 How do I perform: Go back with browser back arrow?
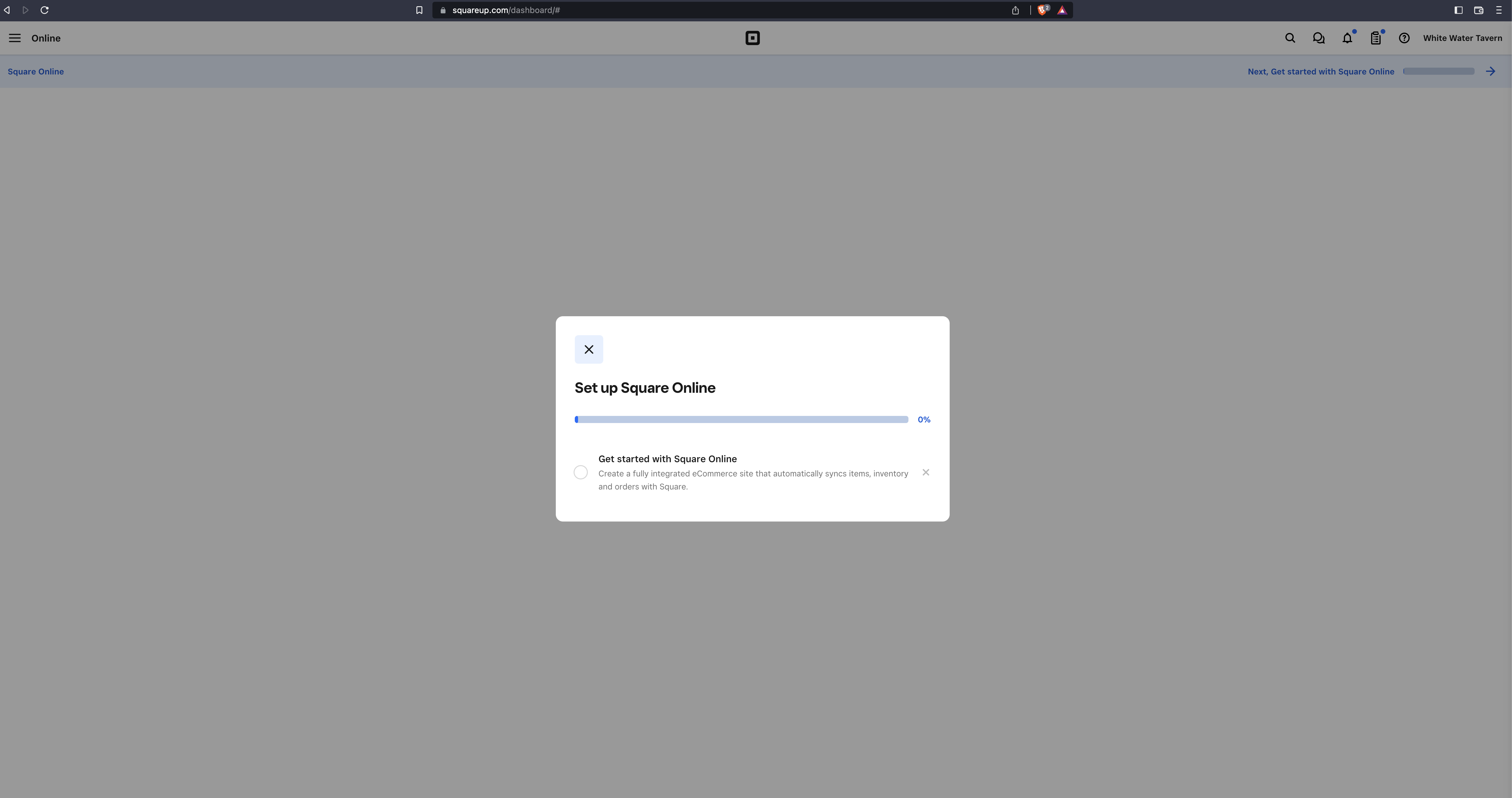coord(7,10)
